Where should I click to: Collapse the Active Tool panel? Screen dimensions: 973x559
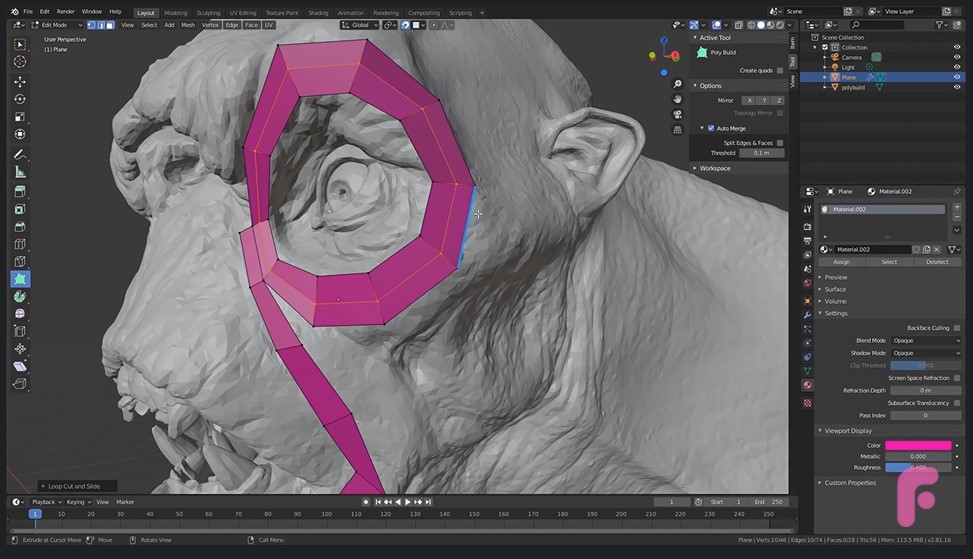pos(715,38)
